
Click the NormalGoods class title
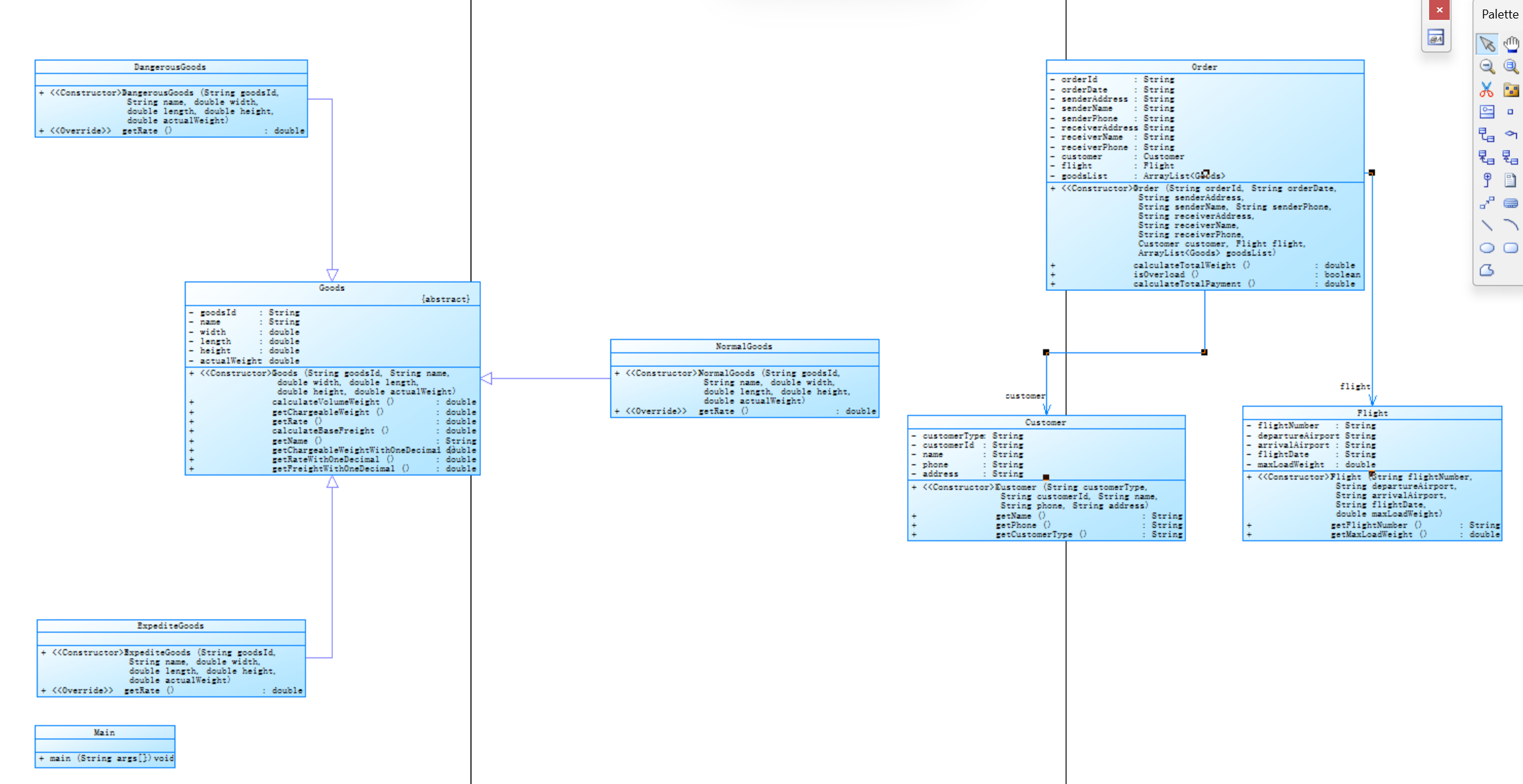pyautogui.click(x=744, y=346)
